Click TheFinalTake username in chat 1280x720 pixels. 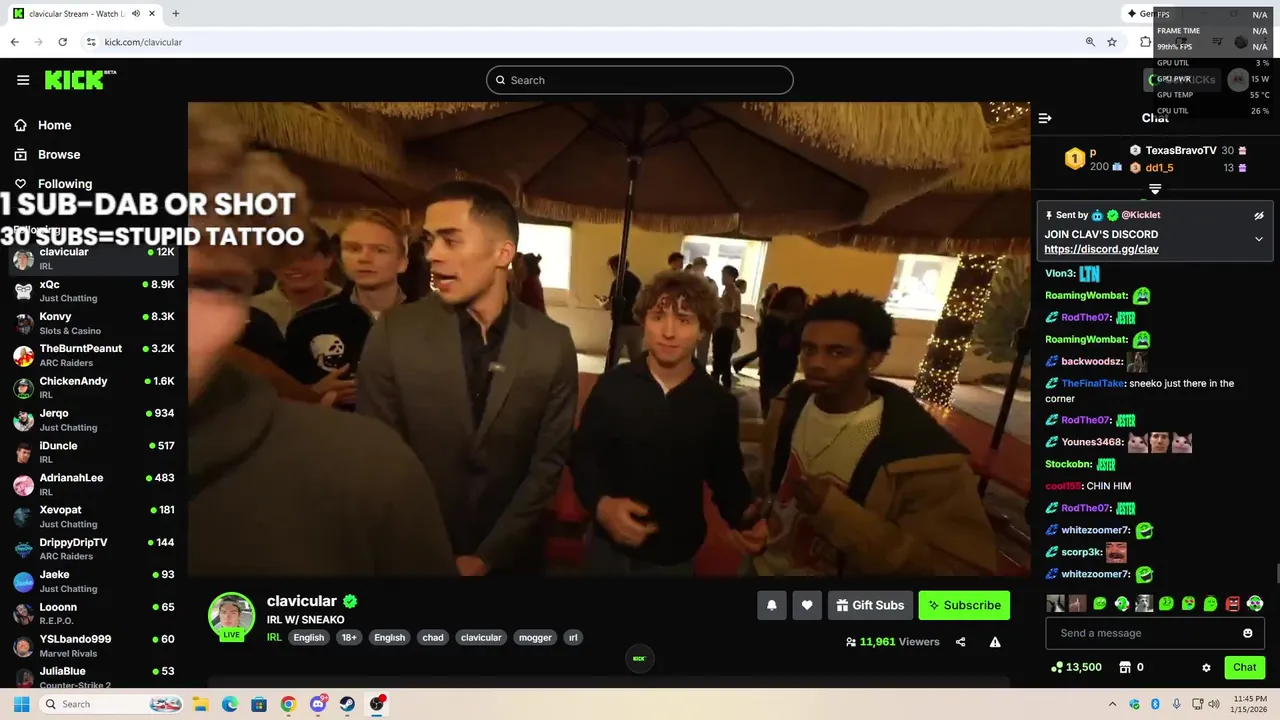pyautogui.click(x=1092, y=383)
